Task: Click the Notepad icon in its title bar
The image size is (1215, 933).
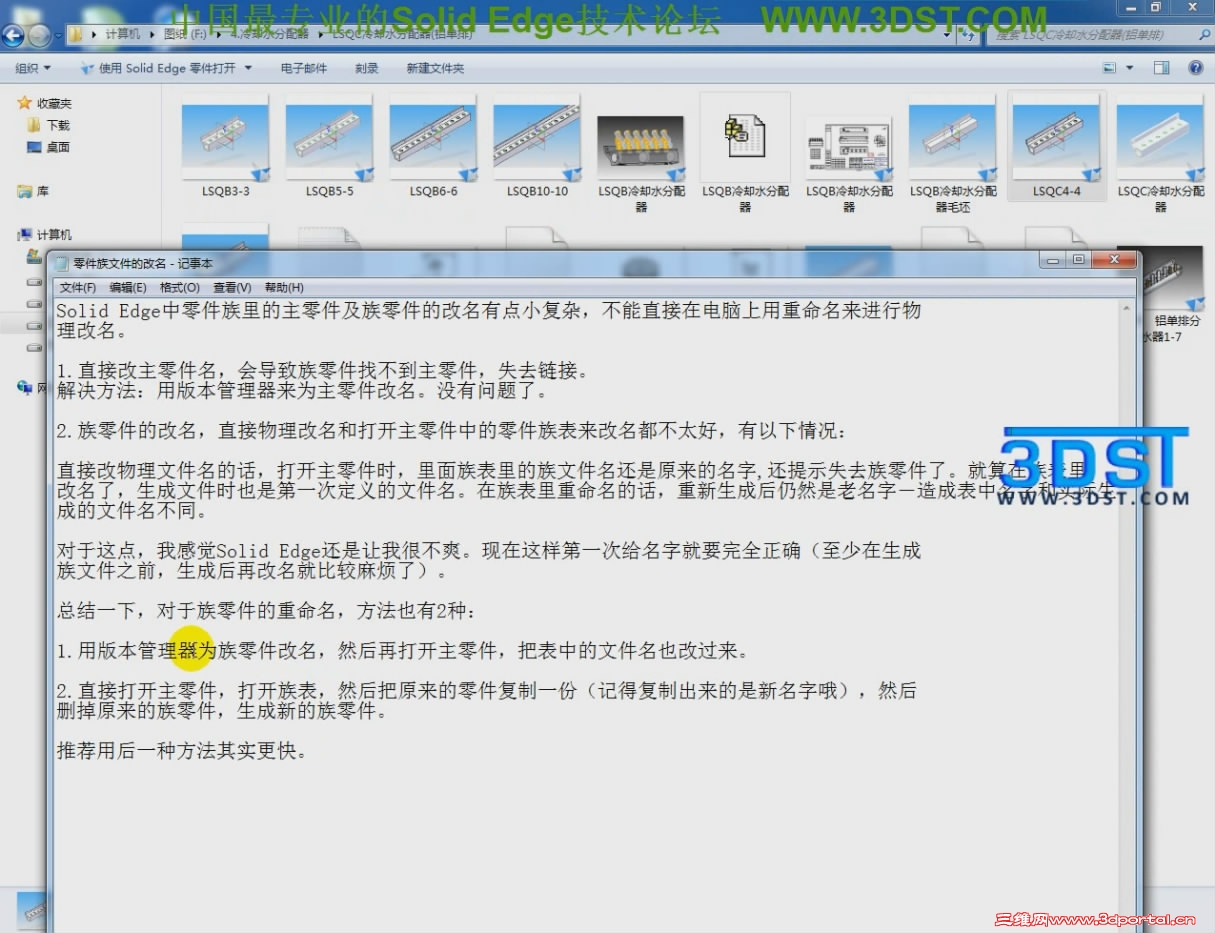Action: (x=62, y=263)
